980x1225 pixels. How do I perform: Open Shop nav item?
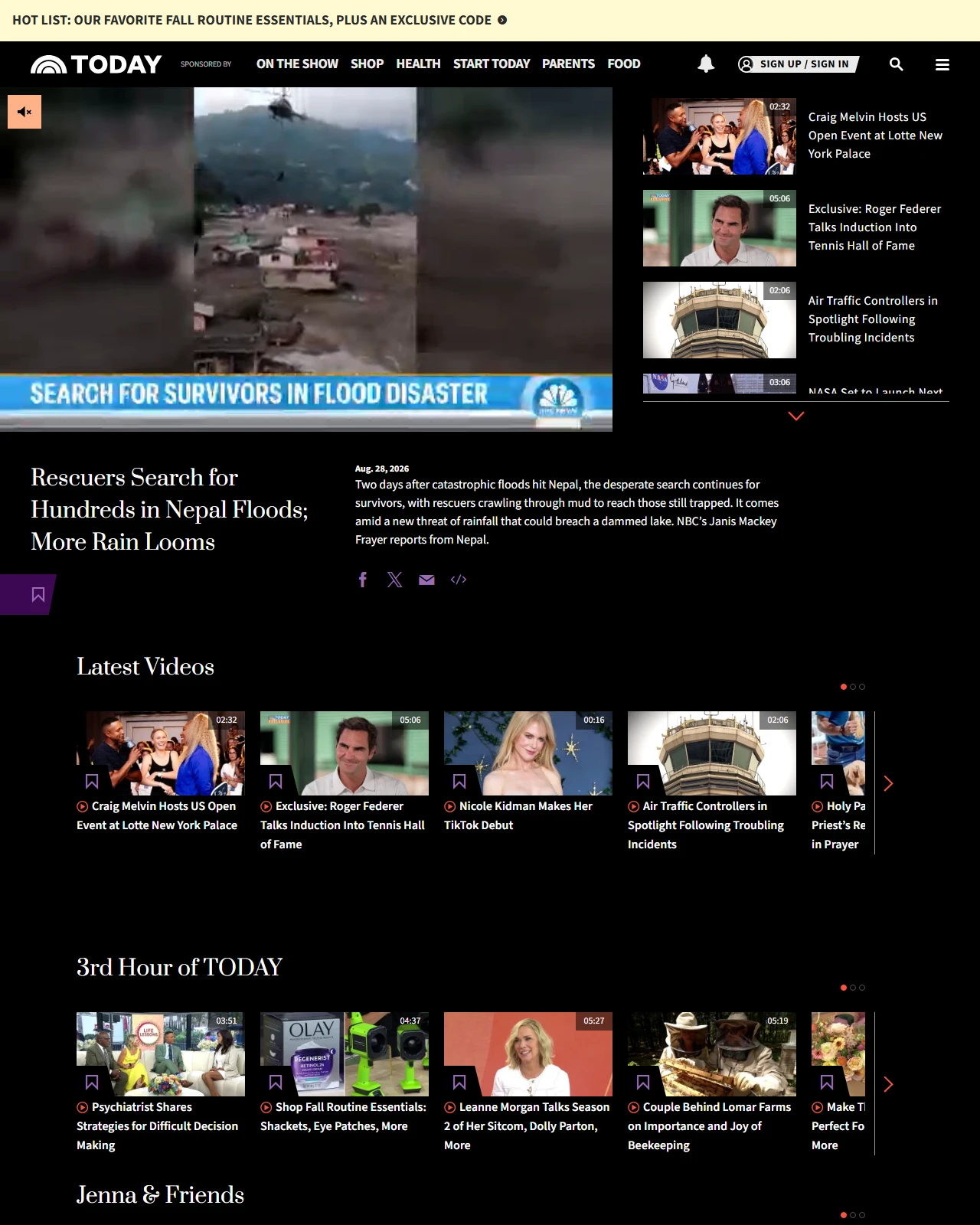pyautogui.click(x=367, y=64)
